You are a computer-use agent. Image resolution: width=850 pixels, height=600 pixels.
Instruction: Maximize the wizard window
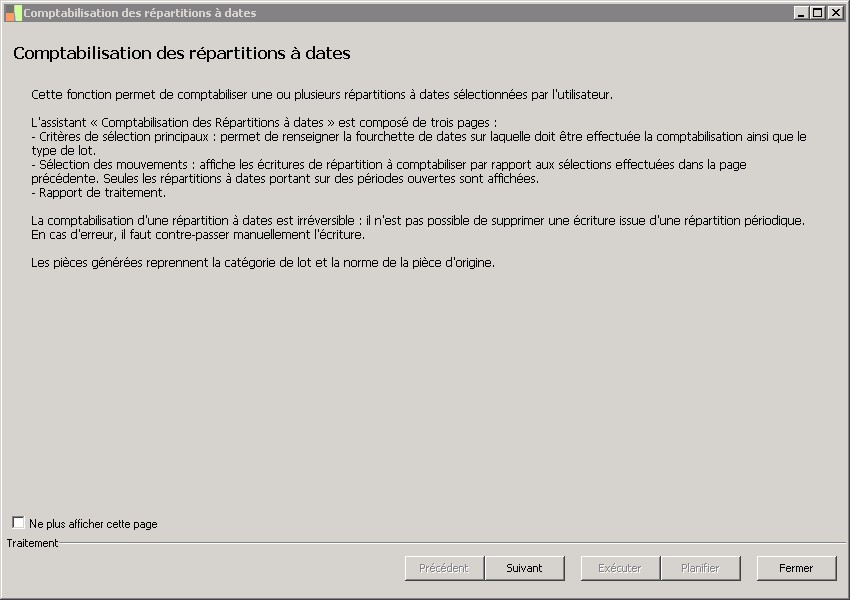[x=817, y=13]
